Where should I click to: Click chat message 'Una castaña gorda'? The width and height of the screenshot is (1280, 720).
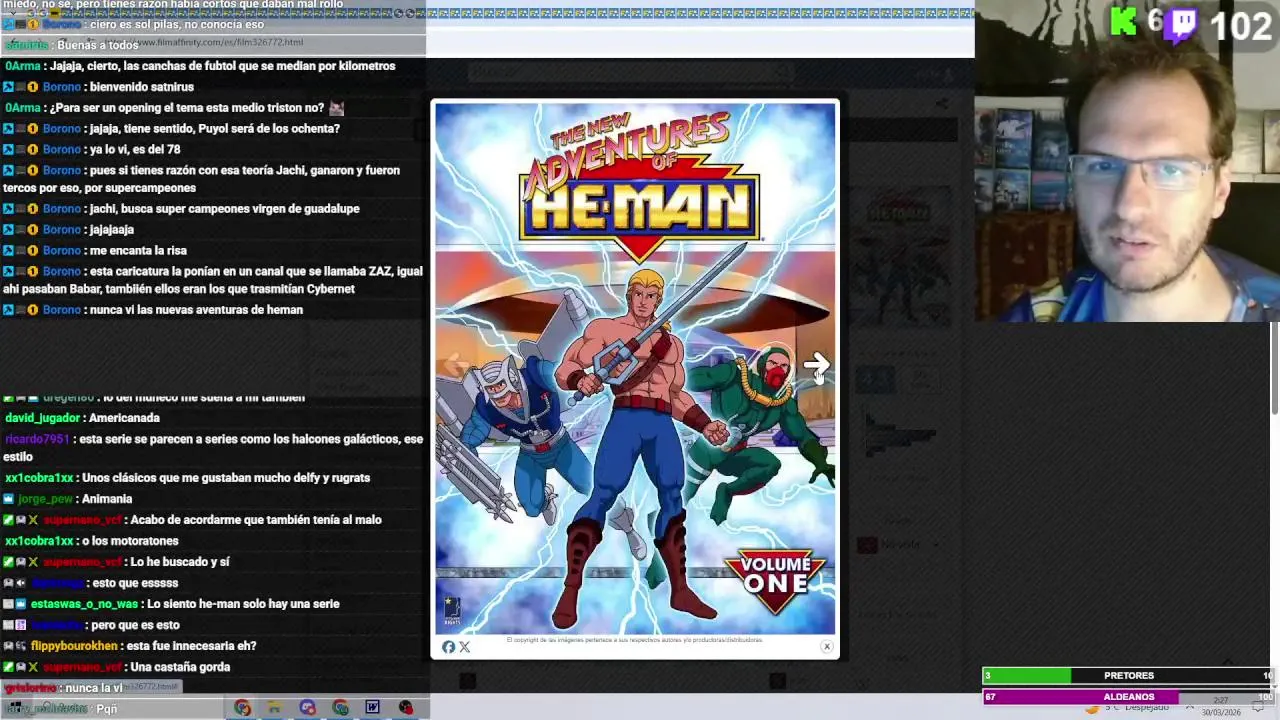pos(180,667)
